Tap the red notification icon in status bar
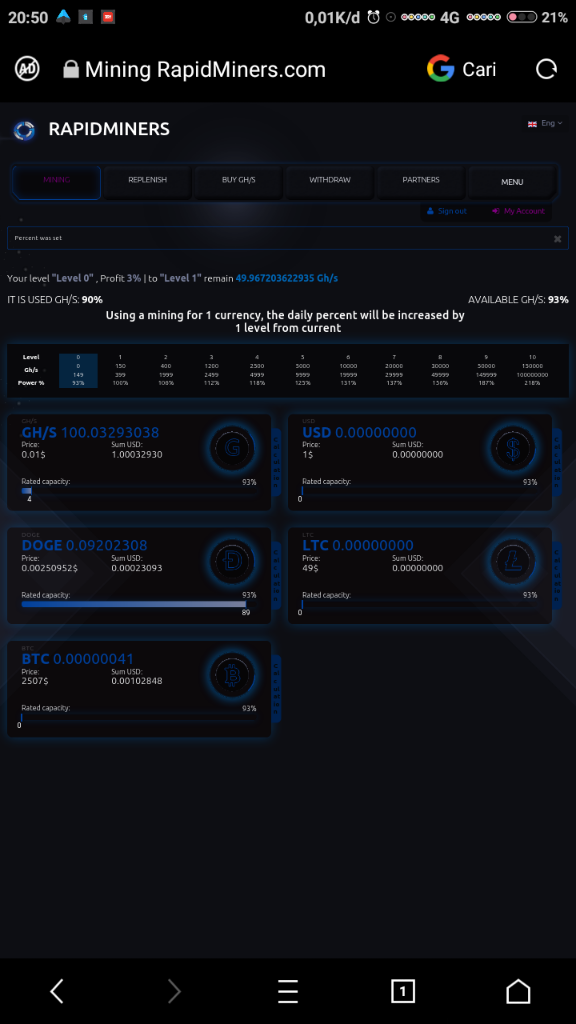This screenshot has width=576, height=1024. pyautogui.click(x=108, y=17)
